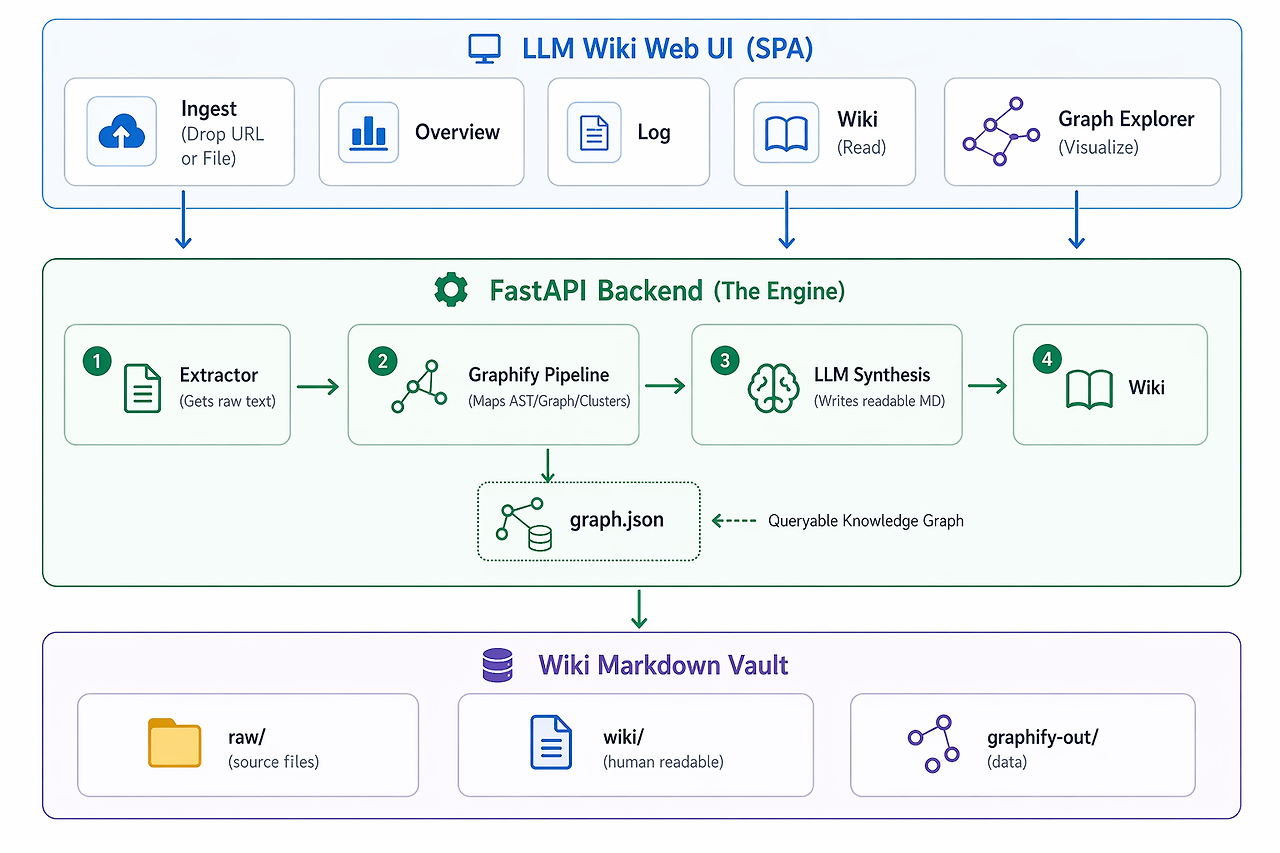Click the "(Drop URL or File)" caption
The width and height of the screenshot is (1280, 853).
point(223,146)
